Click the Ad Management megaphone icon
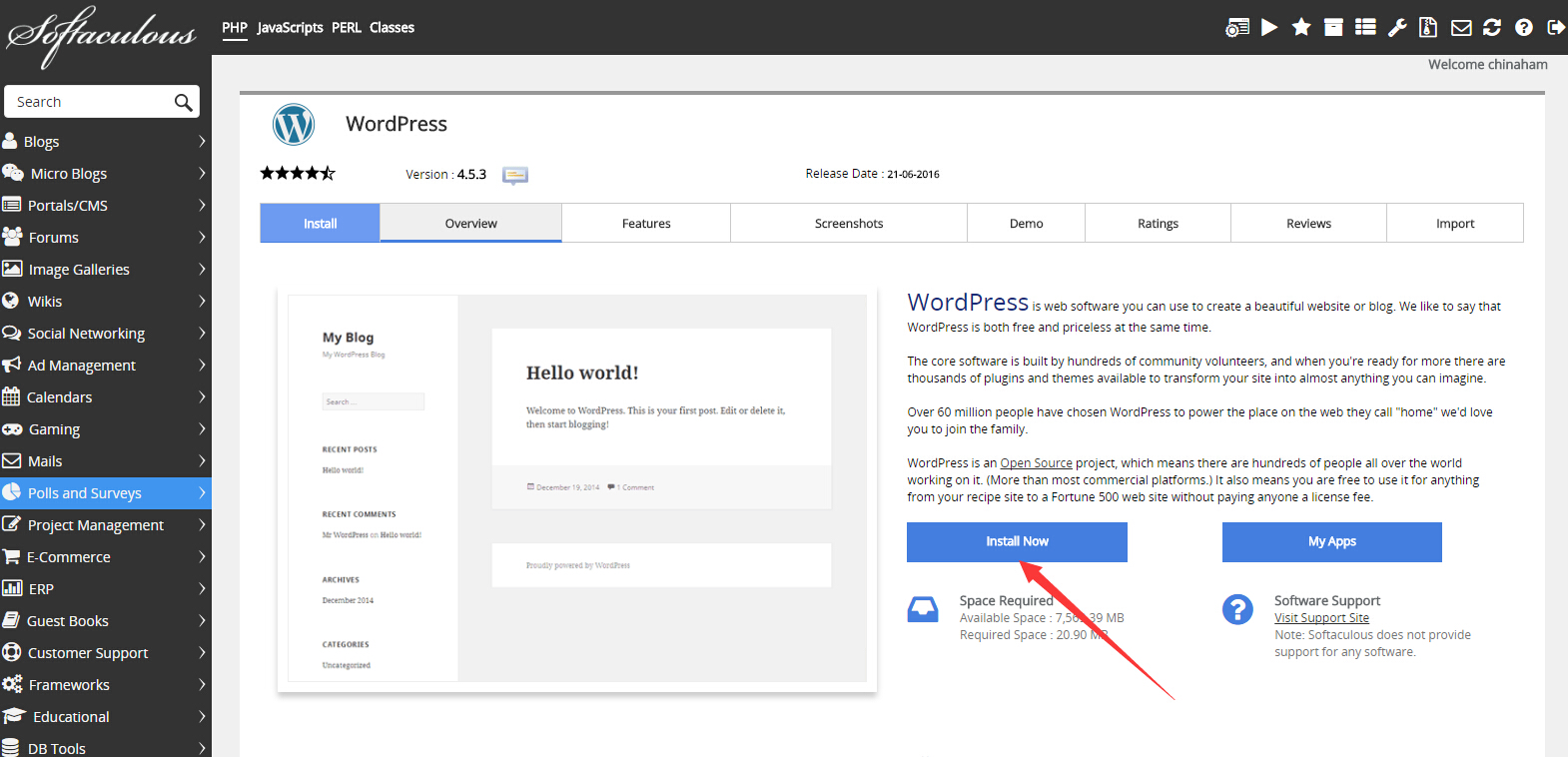Screen dimensions: 1568x757 coord(12,365)
